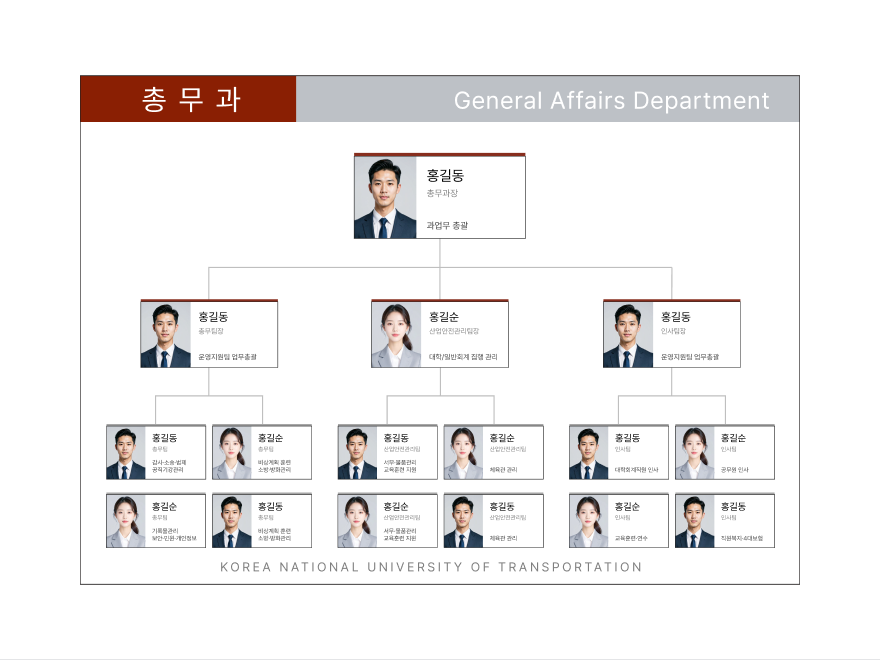Viewport: 880px width, 660px height.
Task: Click the 대학/일반회계 집행 관리 duty text
Action: [463, 357]
